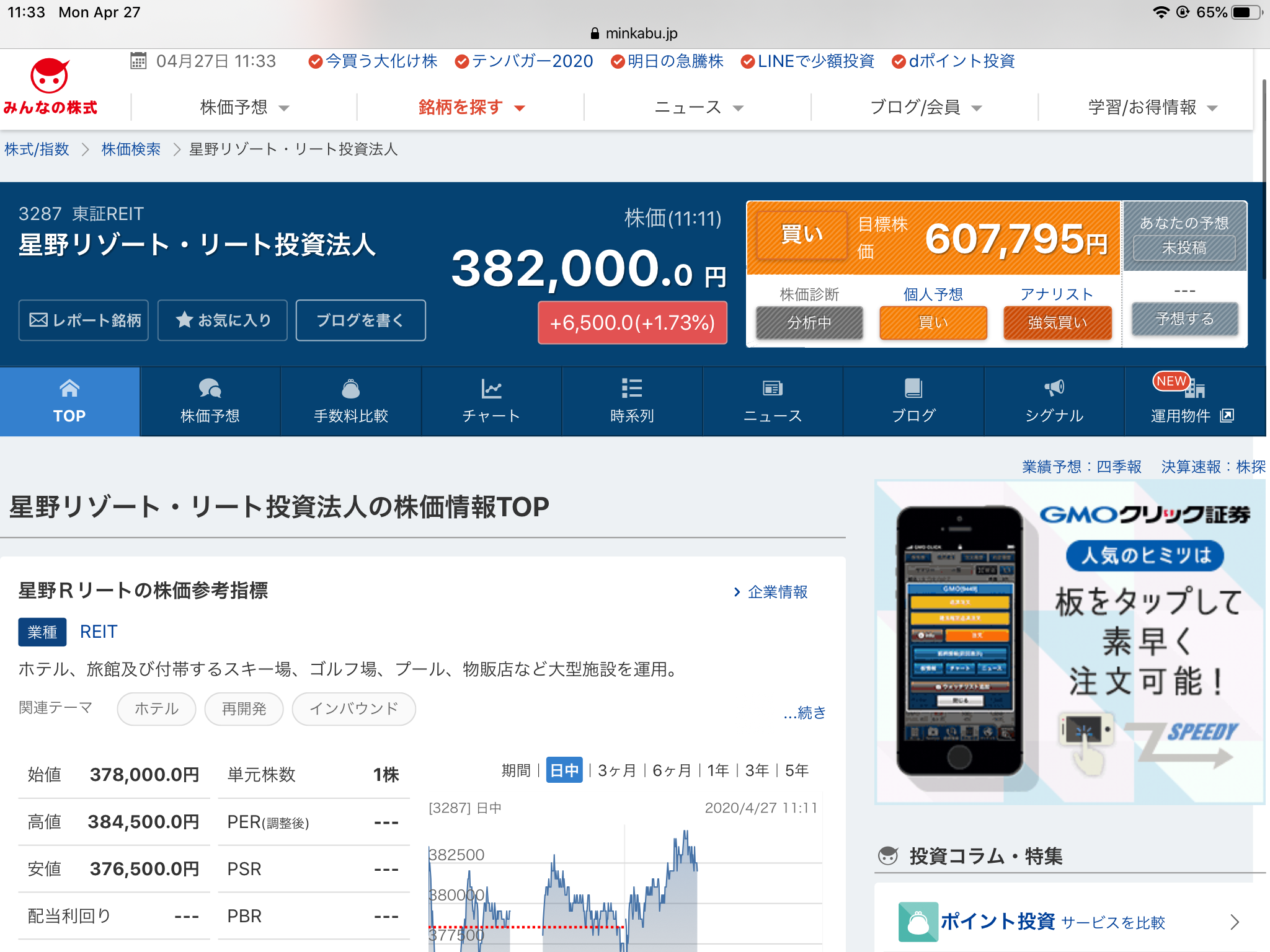Screen dimensions: 1270x952
Task: Select the 3年 chart period
Action: (x=757, y=770)
